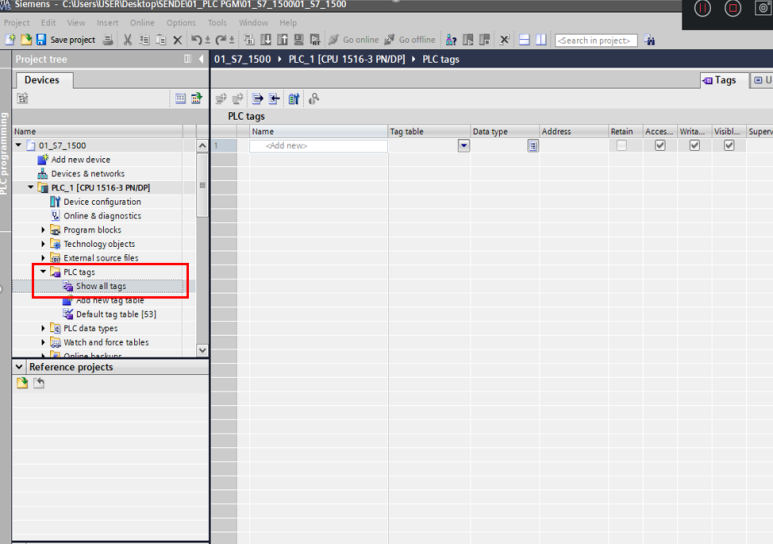Click the Start runtime RT icon
773x544 pixels.
[315, 39]
